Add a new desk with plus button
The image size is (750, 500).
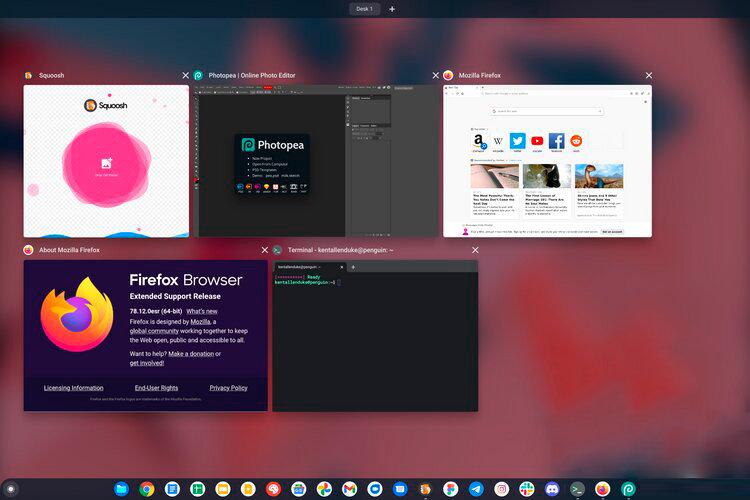392,9
